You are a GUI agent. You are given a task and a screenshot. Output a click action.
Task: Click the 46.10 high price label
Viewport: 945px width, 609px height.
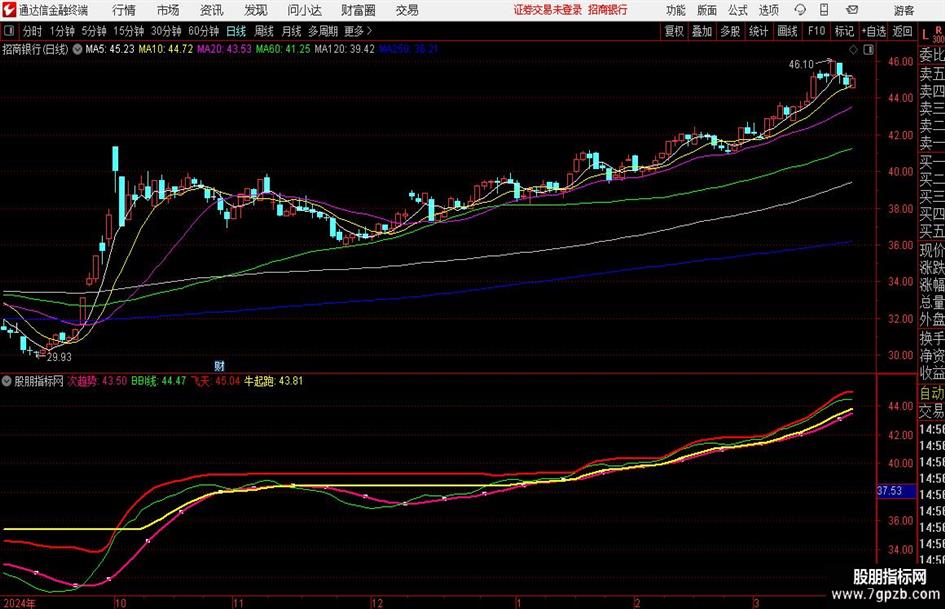[x=801, y=64]
